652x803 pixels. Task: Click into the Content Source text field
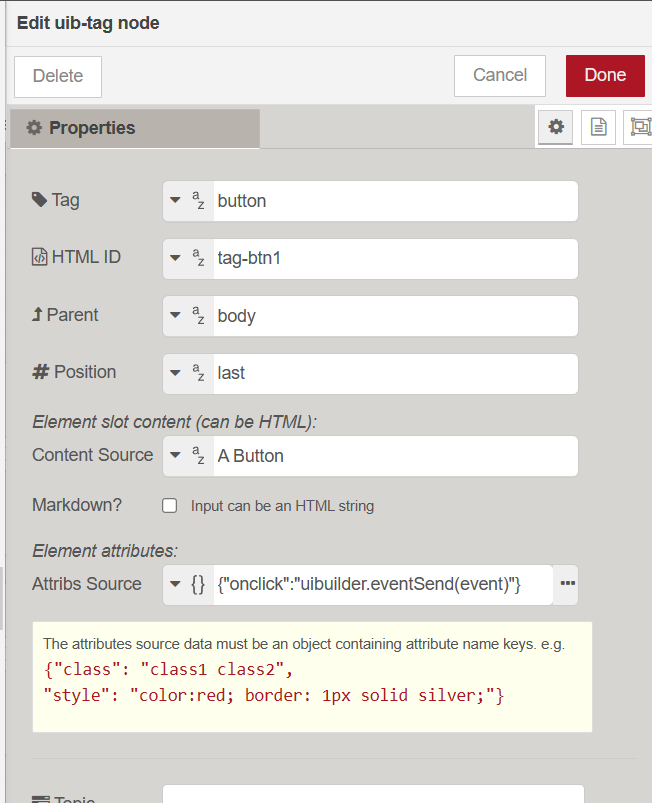coord(393,456)
